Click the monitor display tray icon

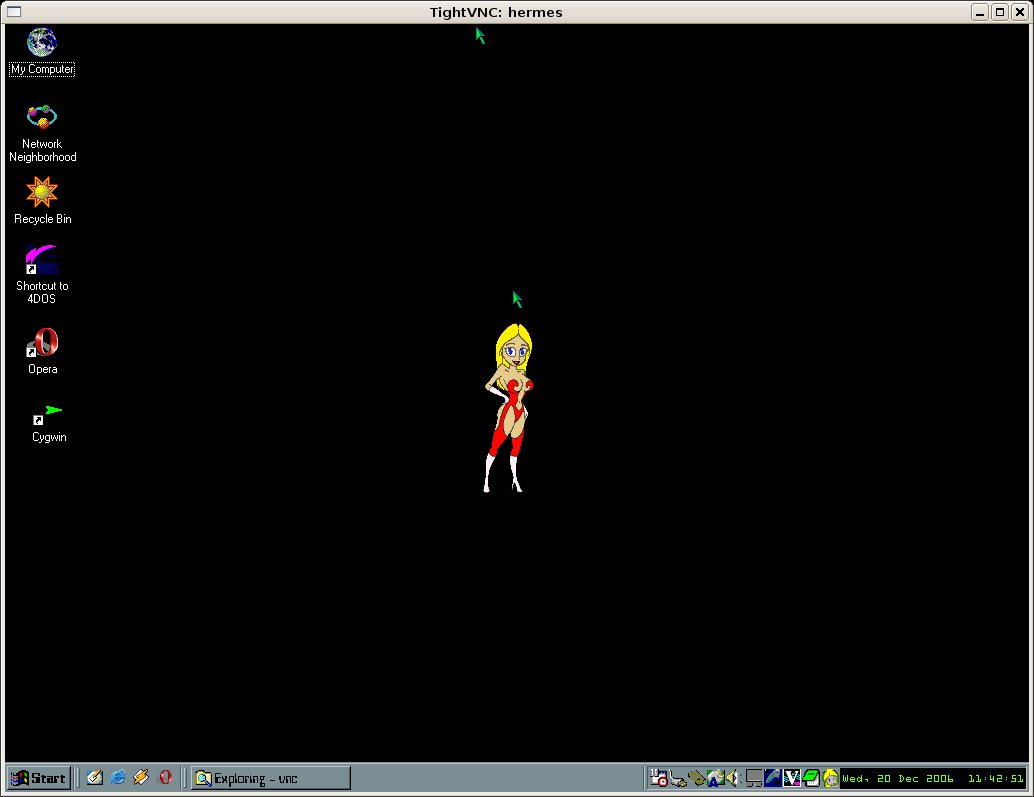coord(754,778)
